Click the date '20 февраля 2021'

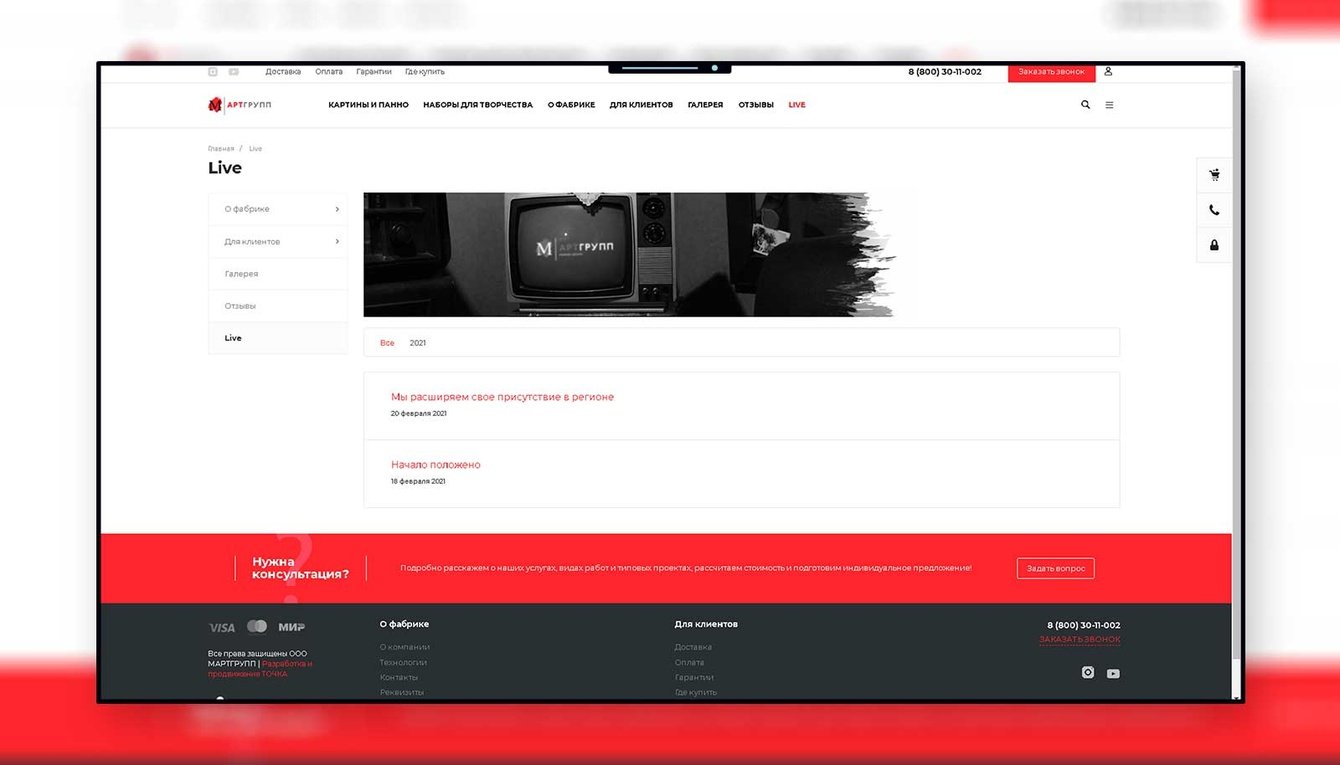click(418, 413)
